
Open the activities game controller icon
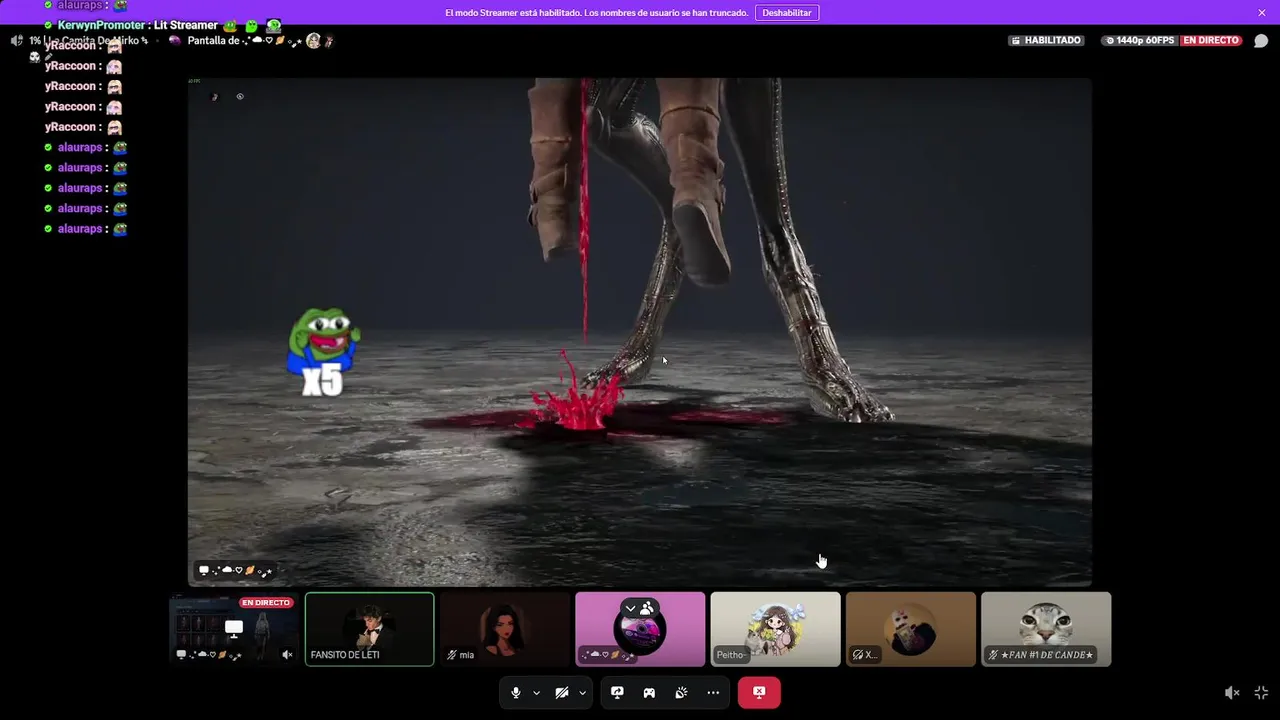click(649, 693)
